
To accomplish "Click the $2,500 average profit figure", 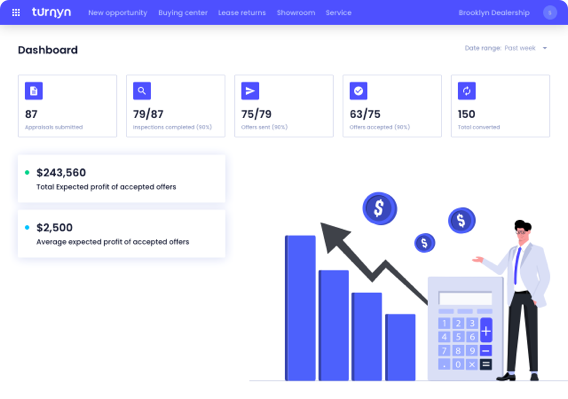I will [x=54, y=228].
